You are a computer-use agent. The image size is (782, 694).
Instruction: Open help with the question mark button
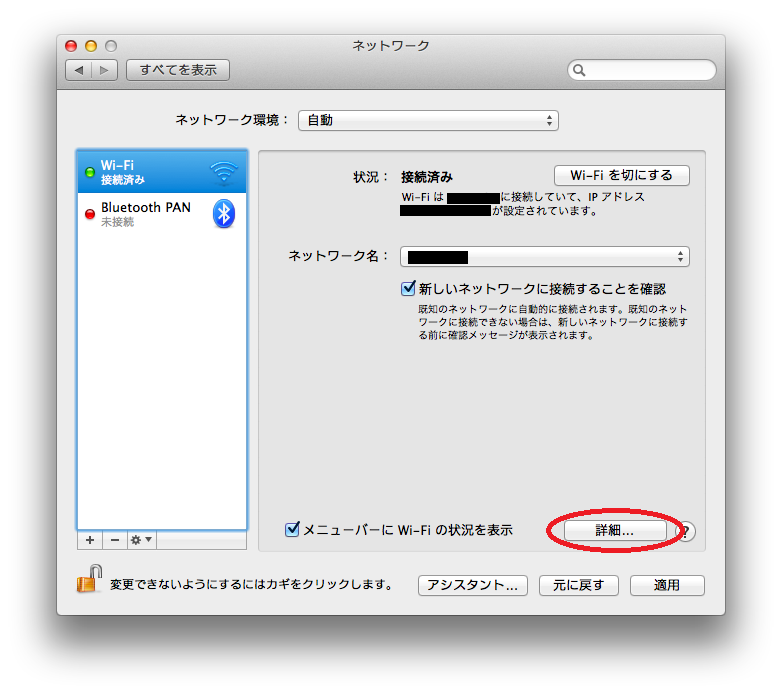pos(686,531)
